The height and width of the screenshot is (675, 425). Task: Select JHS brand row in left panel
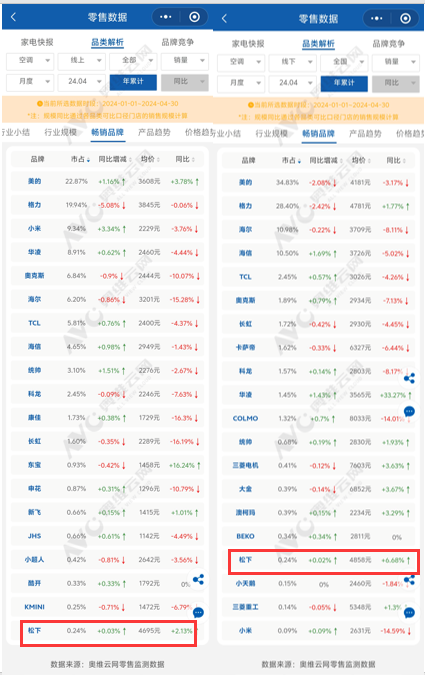(107, 536)
